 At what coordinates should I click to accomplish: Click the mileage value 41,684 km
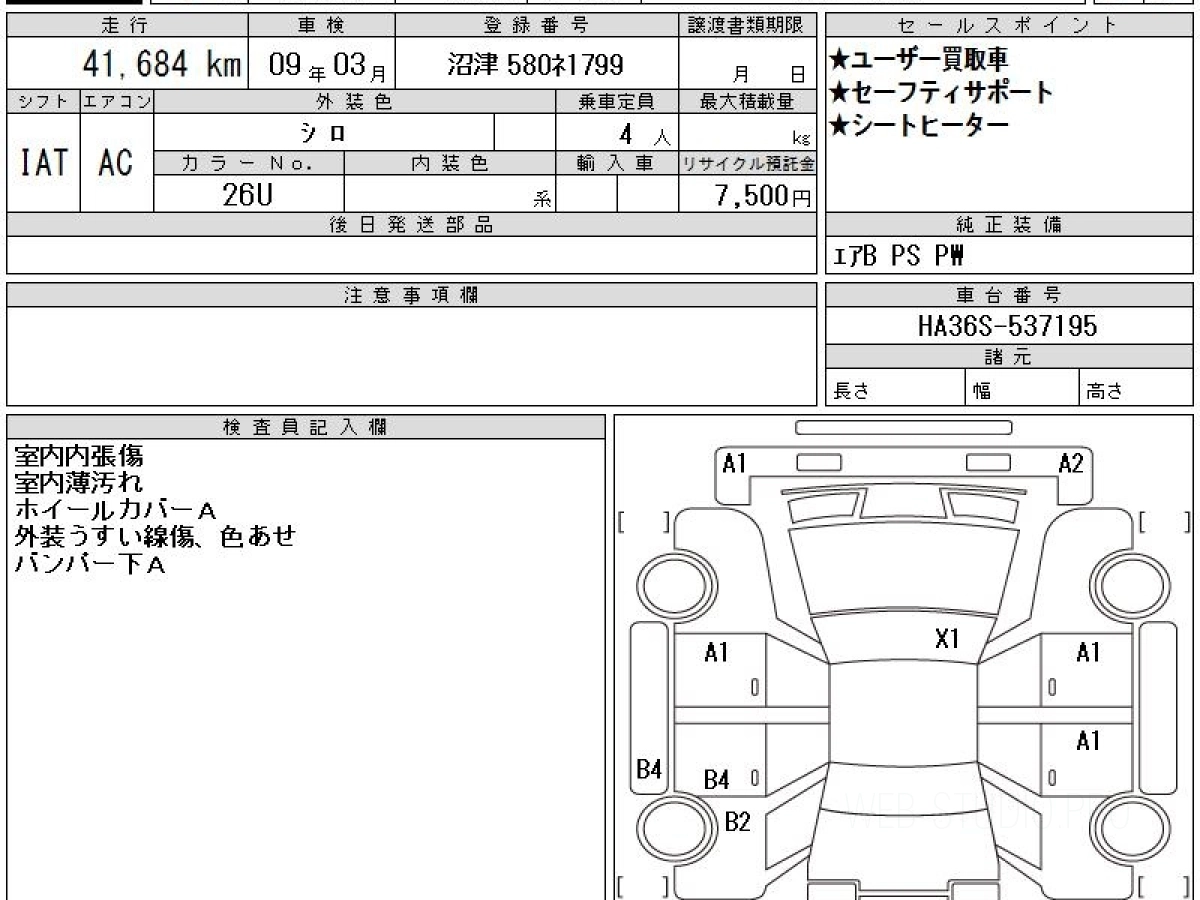click(x=161, y=65)
